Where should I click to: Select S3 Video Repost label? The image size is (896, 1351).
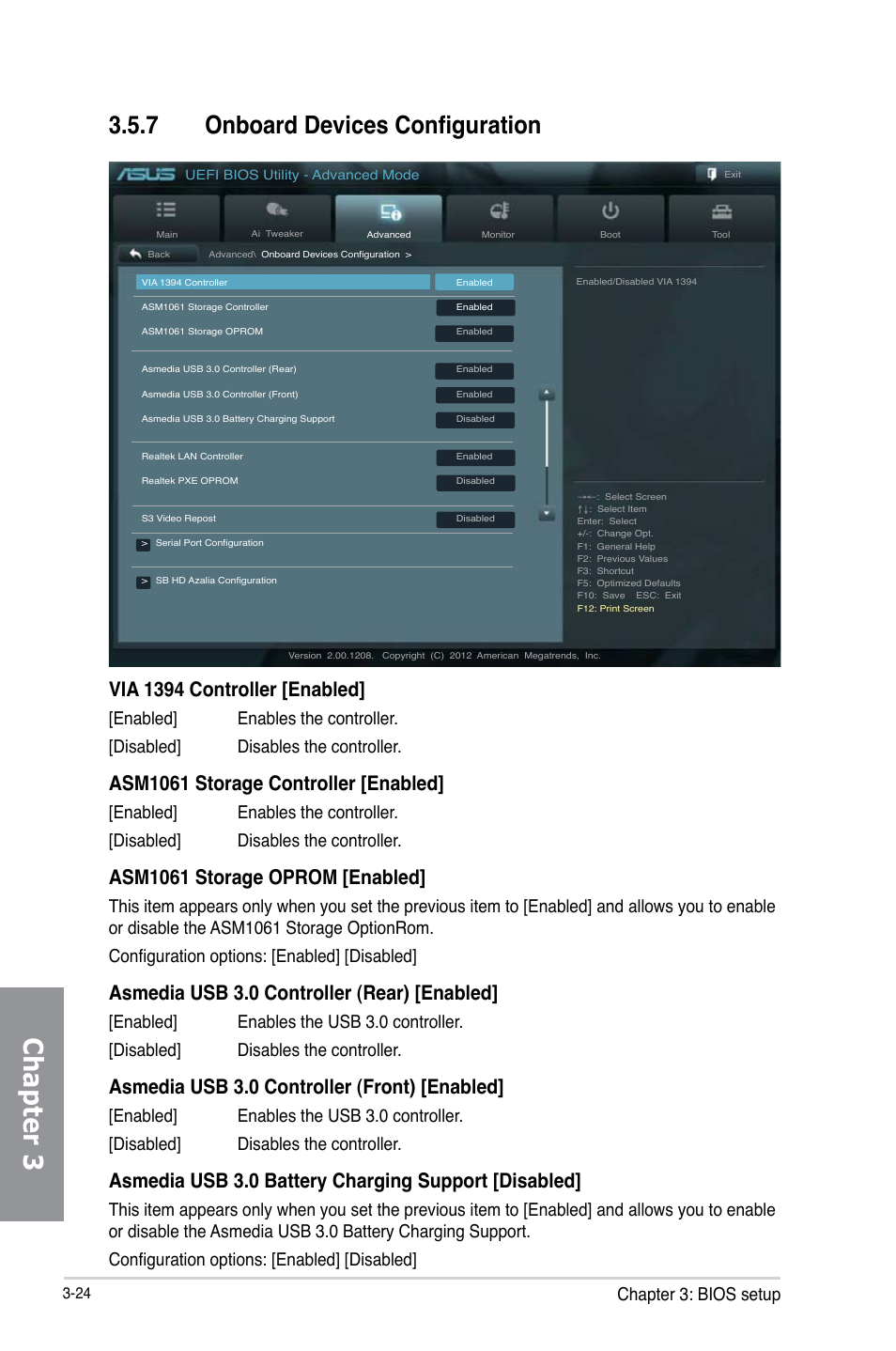[178, 519]
